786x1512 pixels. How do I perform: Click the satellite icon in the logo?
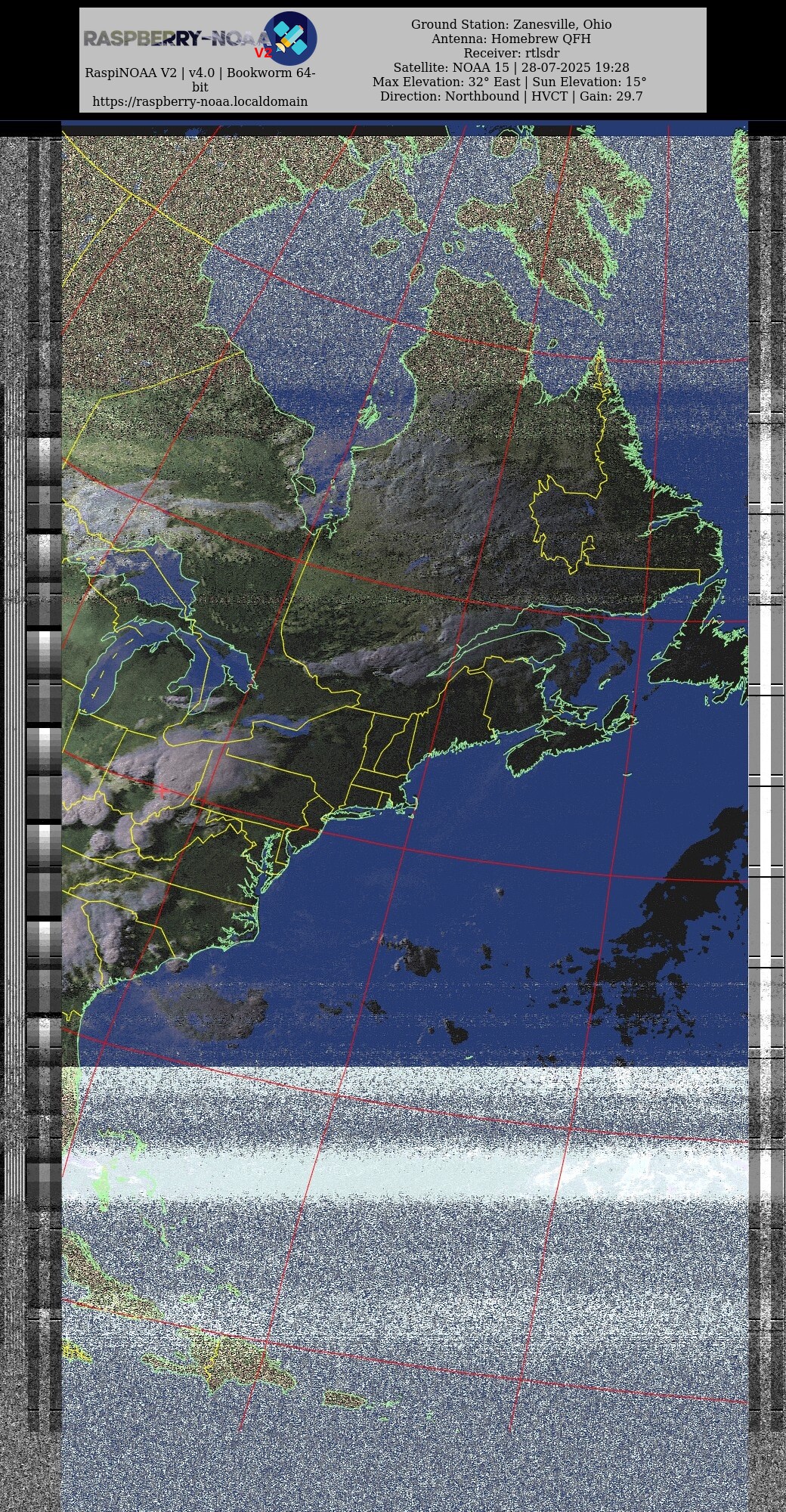click(291, 38)
